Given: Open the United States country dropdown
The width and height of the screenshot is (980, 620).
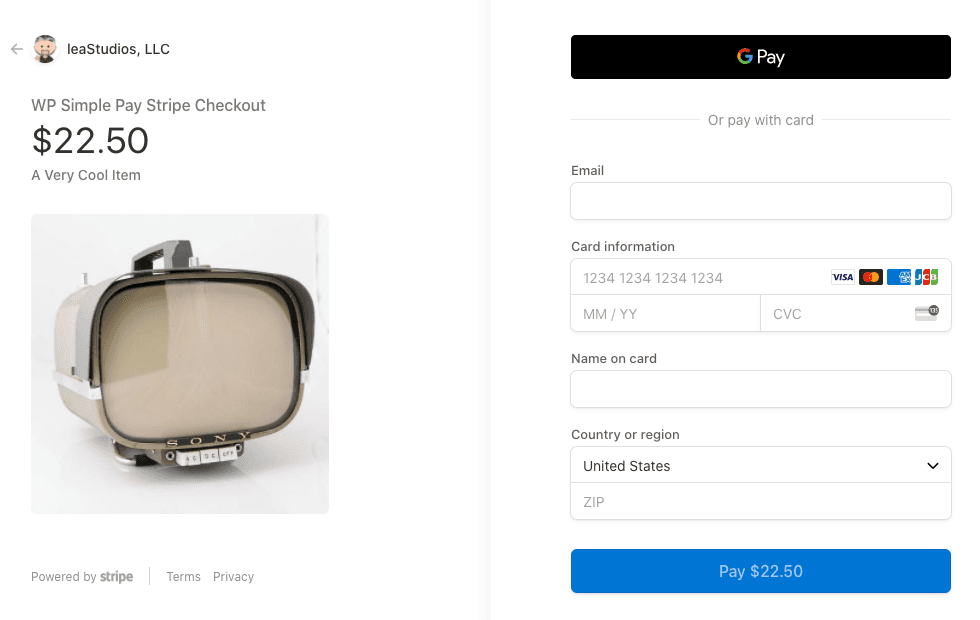Looking at the screenshot, I should (x=740, y=466).
